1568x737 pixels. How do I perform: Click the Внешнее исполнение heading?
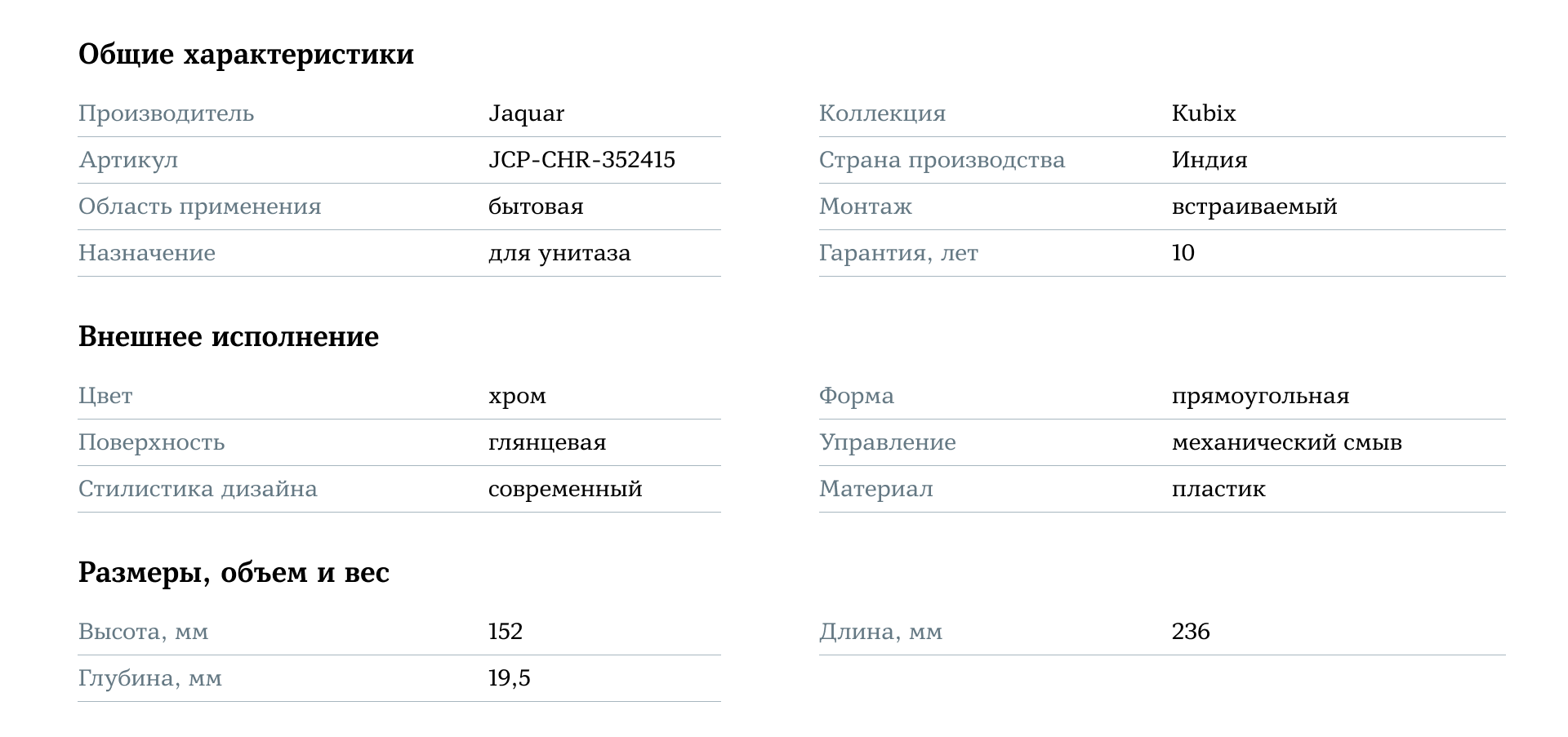click(x=229, y=336)
